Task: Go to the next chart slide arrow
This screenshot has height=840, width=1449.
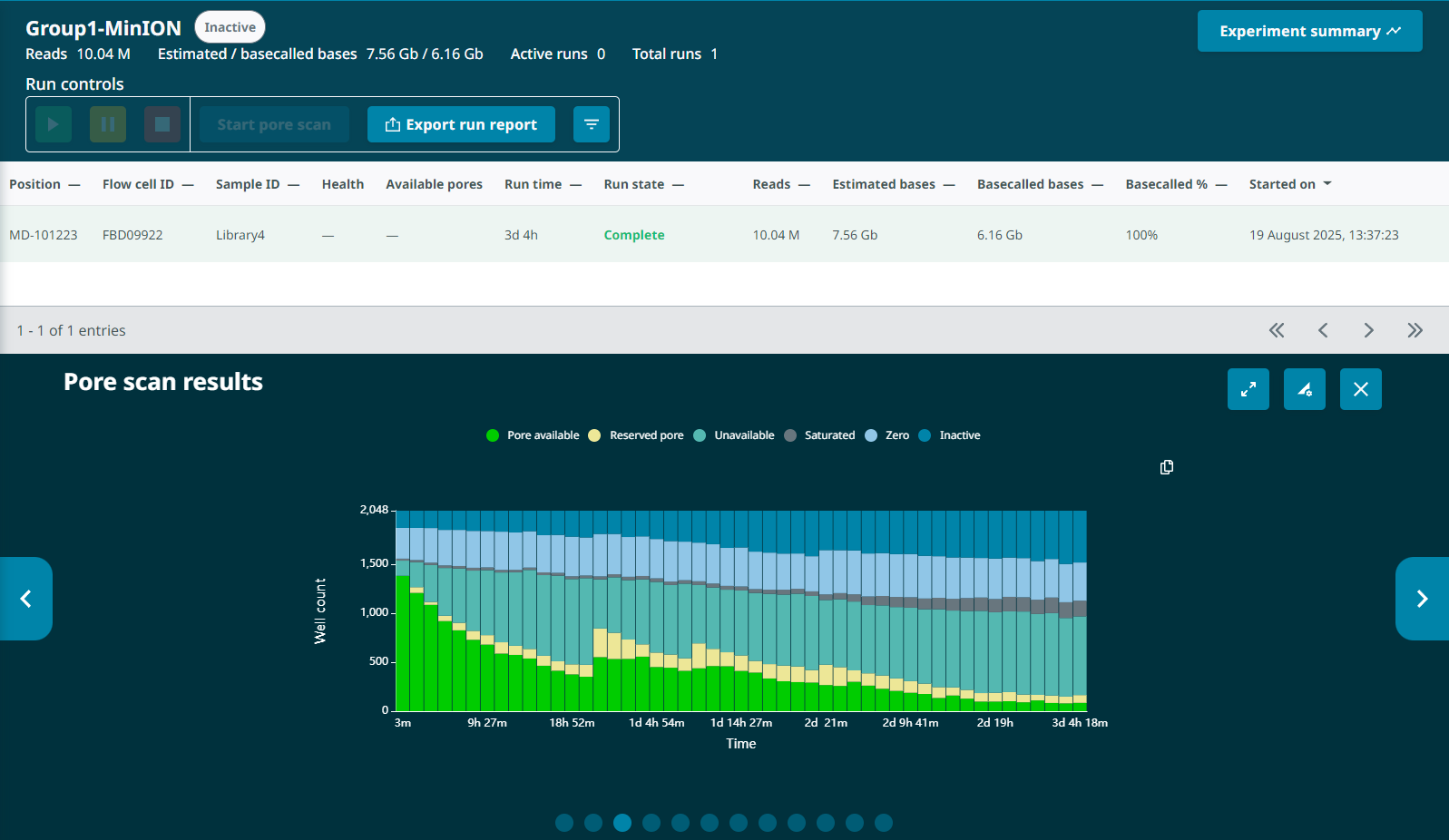Action: pyautogui.click(x=1422, y=599)
